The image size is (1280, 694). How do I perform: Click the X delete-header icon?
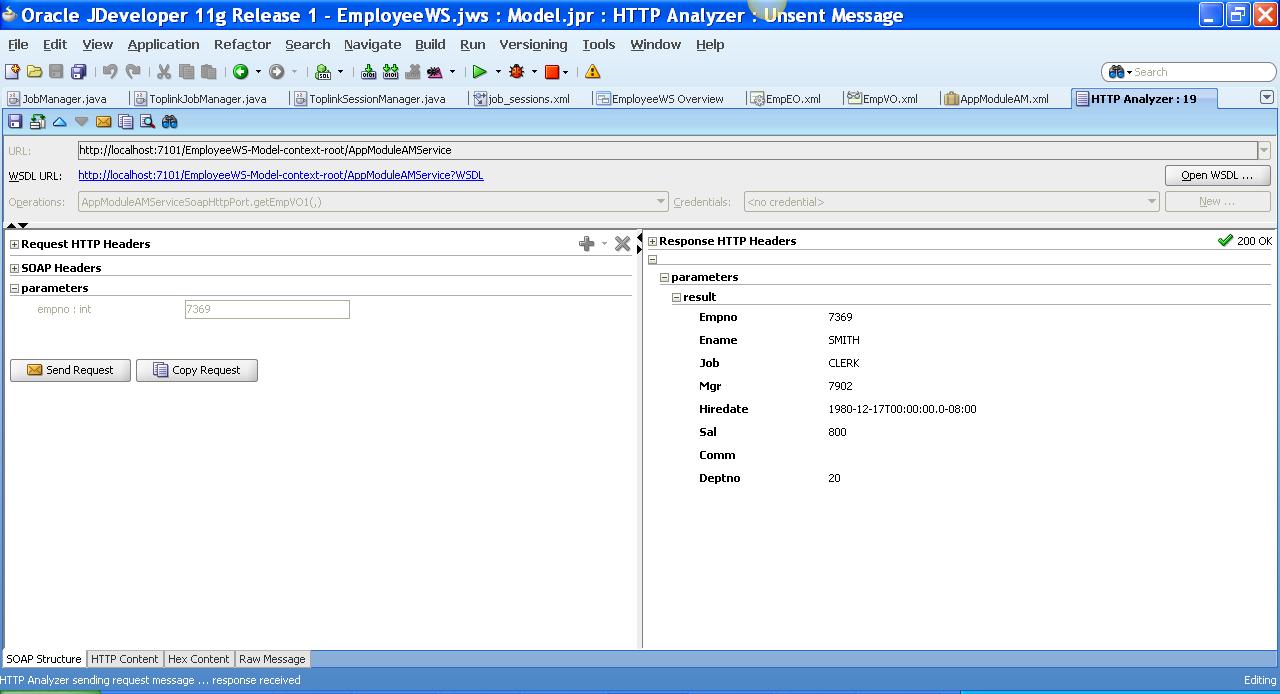[623, 244]
